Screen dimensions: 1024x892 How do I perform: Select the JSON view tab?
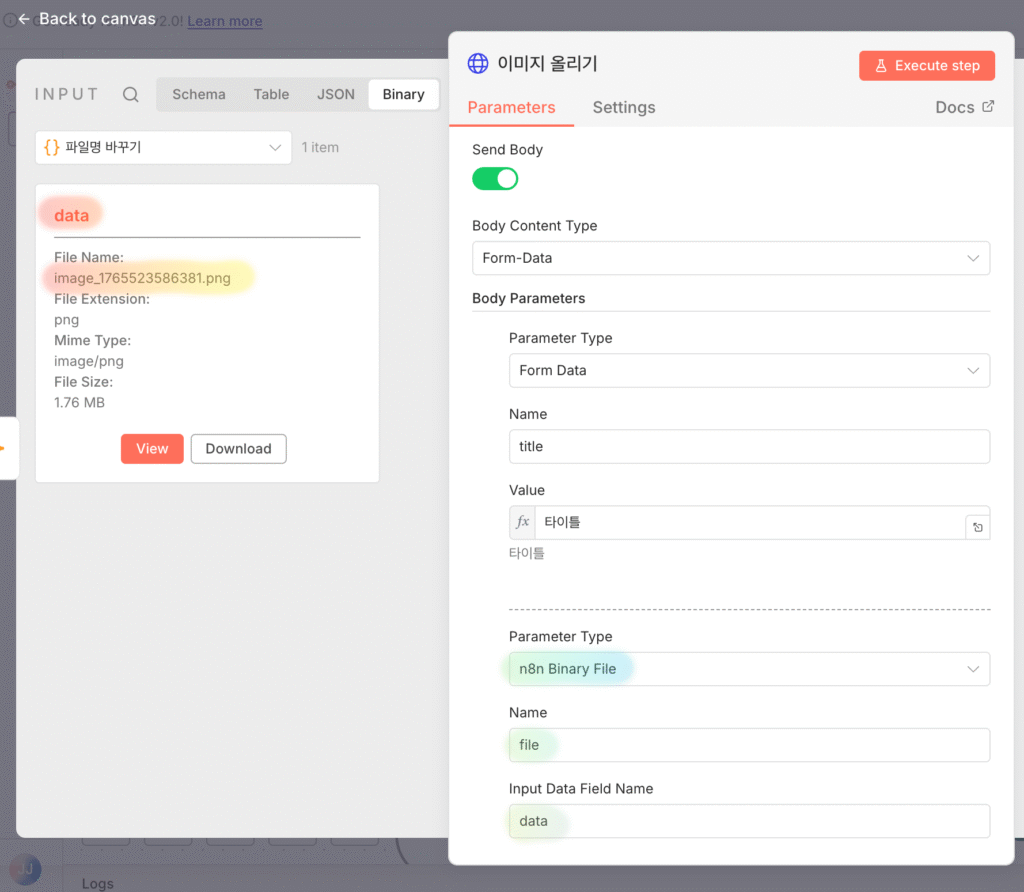click(x=336, y=94)
